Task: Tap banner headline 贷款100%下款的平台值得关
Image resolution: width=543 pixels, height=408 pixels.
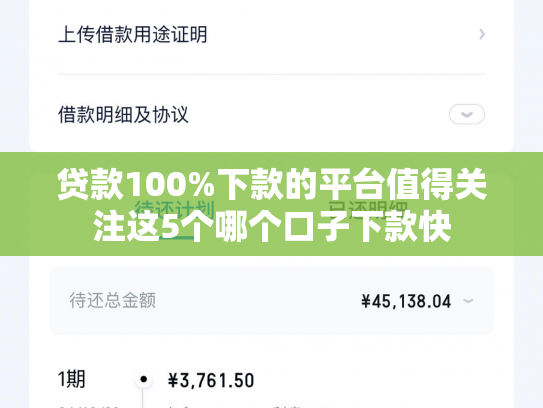Action: pyautogui.click(x=272, y=184)
